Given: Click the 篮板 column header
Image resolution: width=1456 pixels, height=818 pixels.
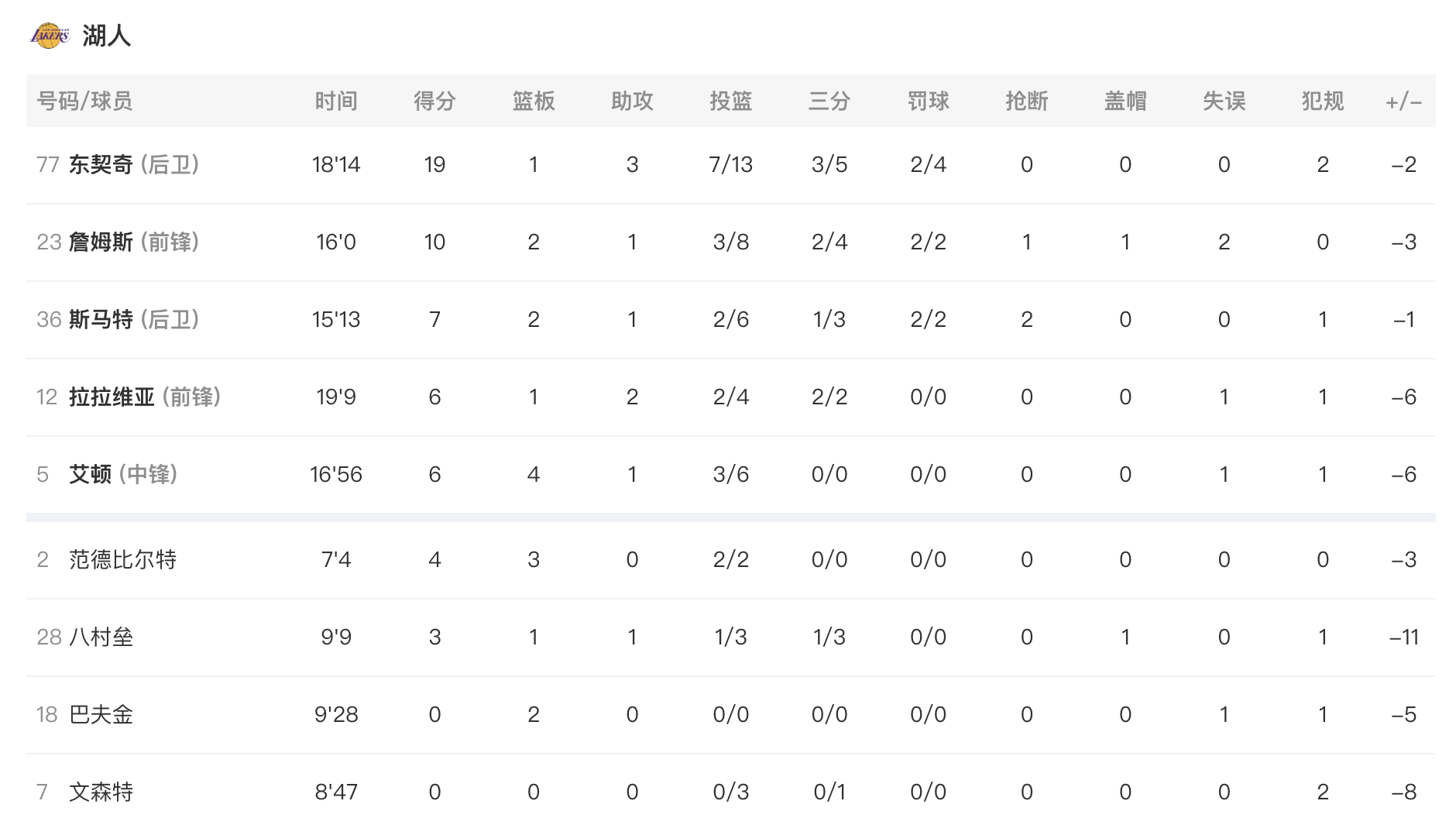Looking at the screenshot, I should tap(534, 101).
